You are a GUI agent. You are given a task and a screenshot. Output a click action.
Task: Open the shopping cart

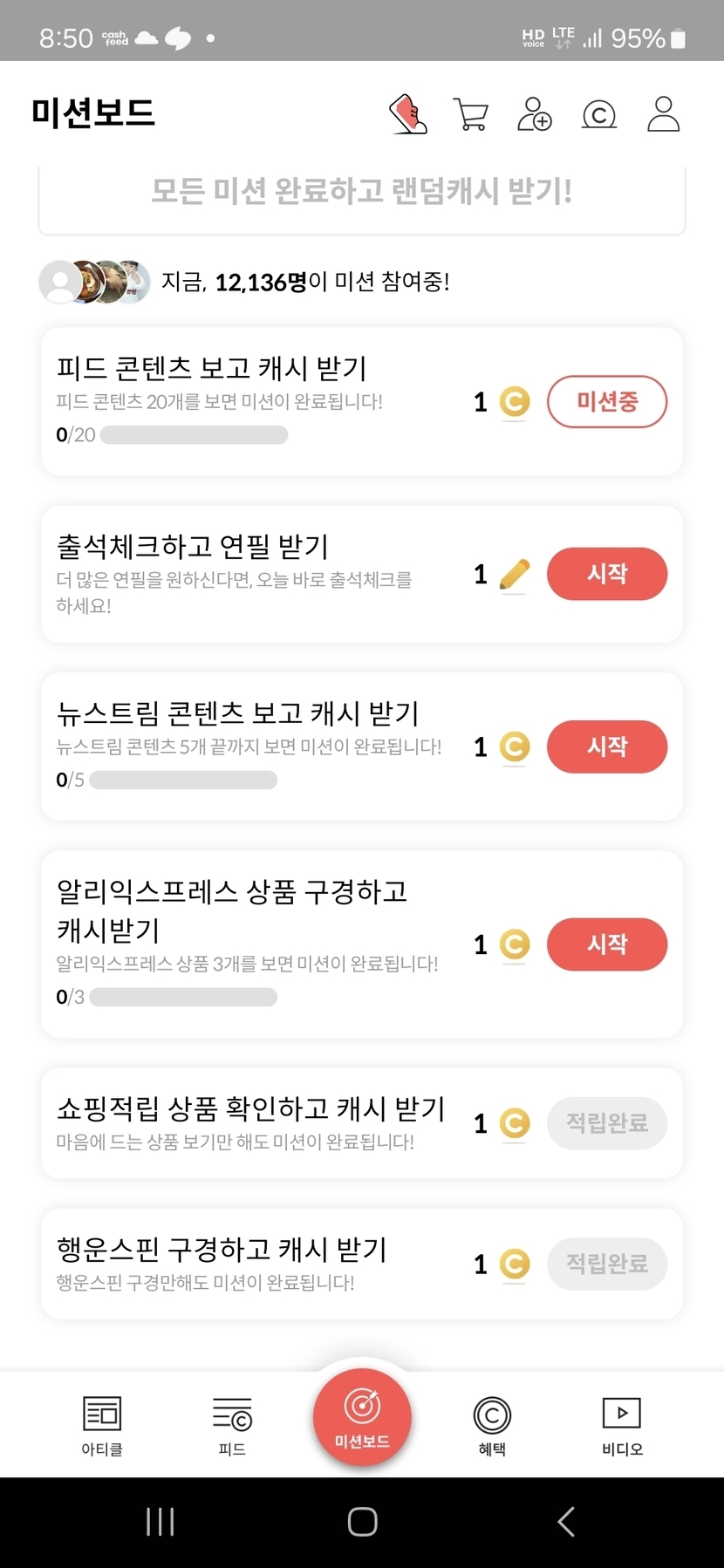click(x=471, y=114)
